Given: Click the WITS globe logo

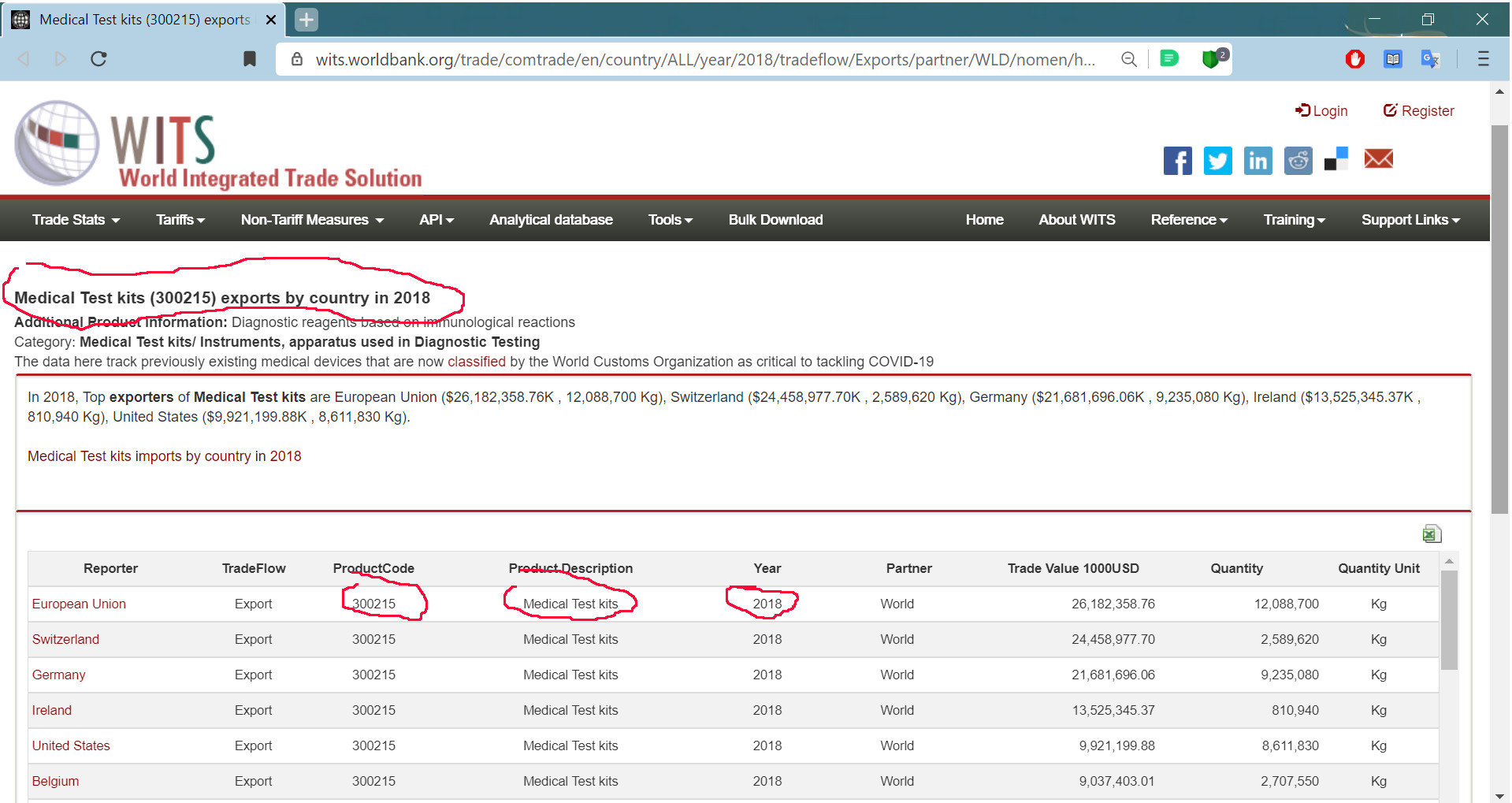Looking at the screenshot, I should [56, 143].
